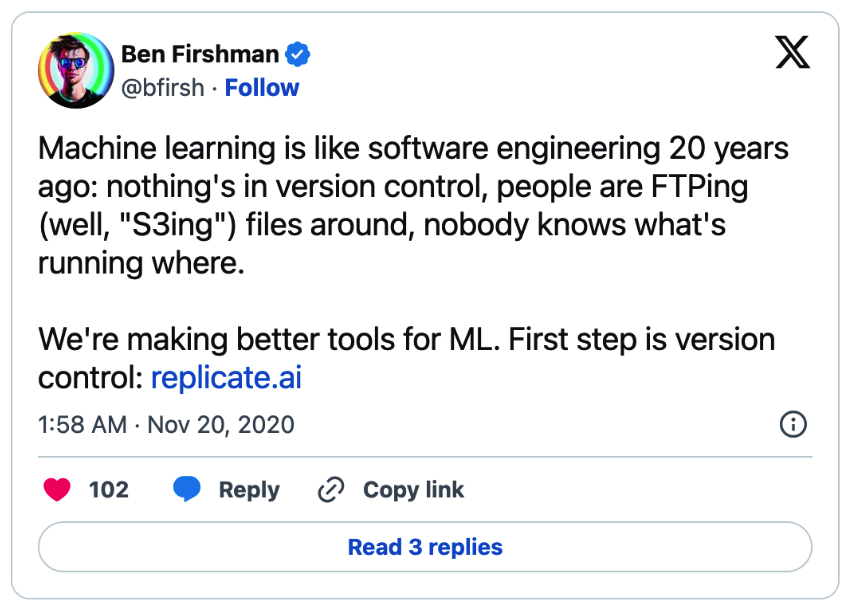Open the Read 3 replies button
The image size is (856, 612).
[x=425, y=547]
